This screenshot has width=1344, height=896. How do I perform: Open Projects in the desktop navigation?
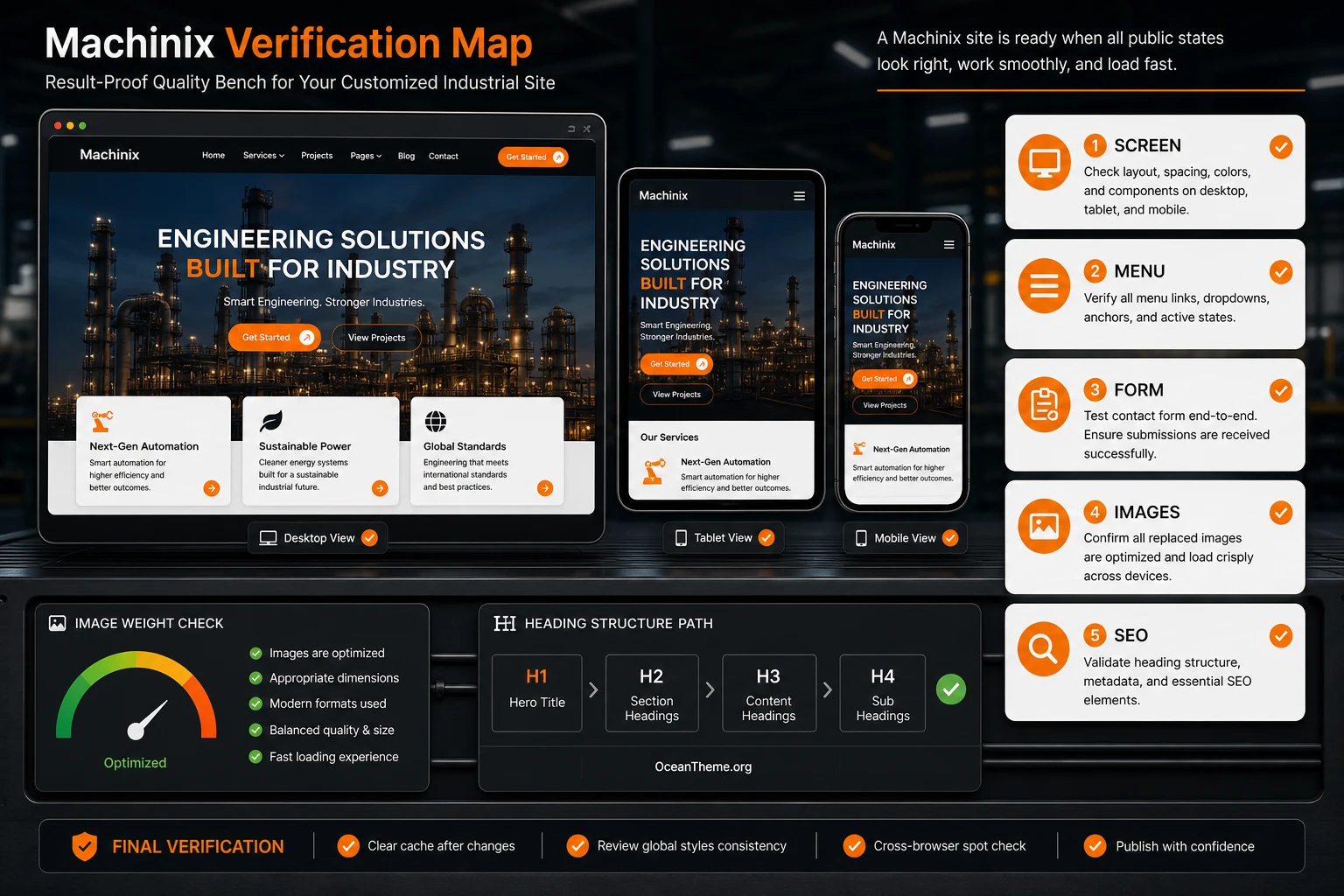pyautogui.click(x=317, y=156)
